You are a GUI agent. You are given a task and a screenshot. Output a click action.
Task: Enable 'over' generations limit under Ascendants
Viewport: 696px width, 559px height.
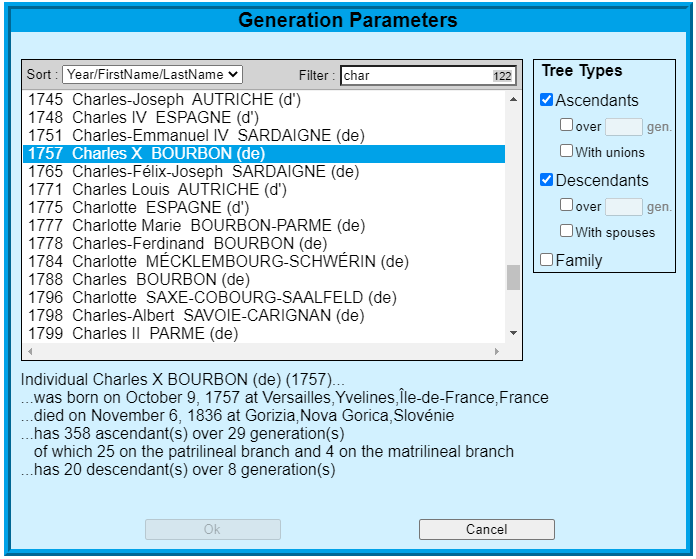(x=566, y=125)
